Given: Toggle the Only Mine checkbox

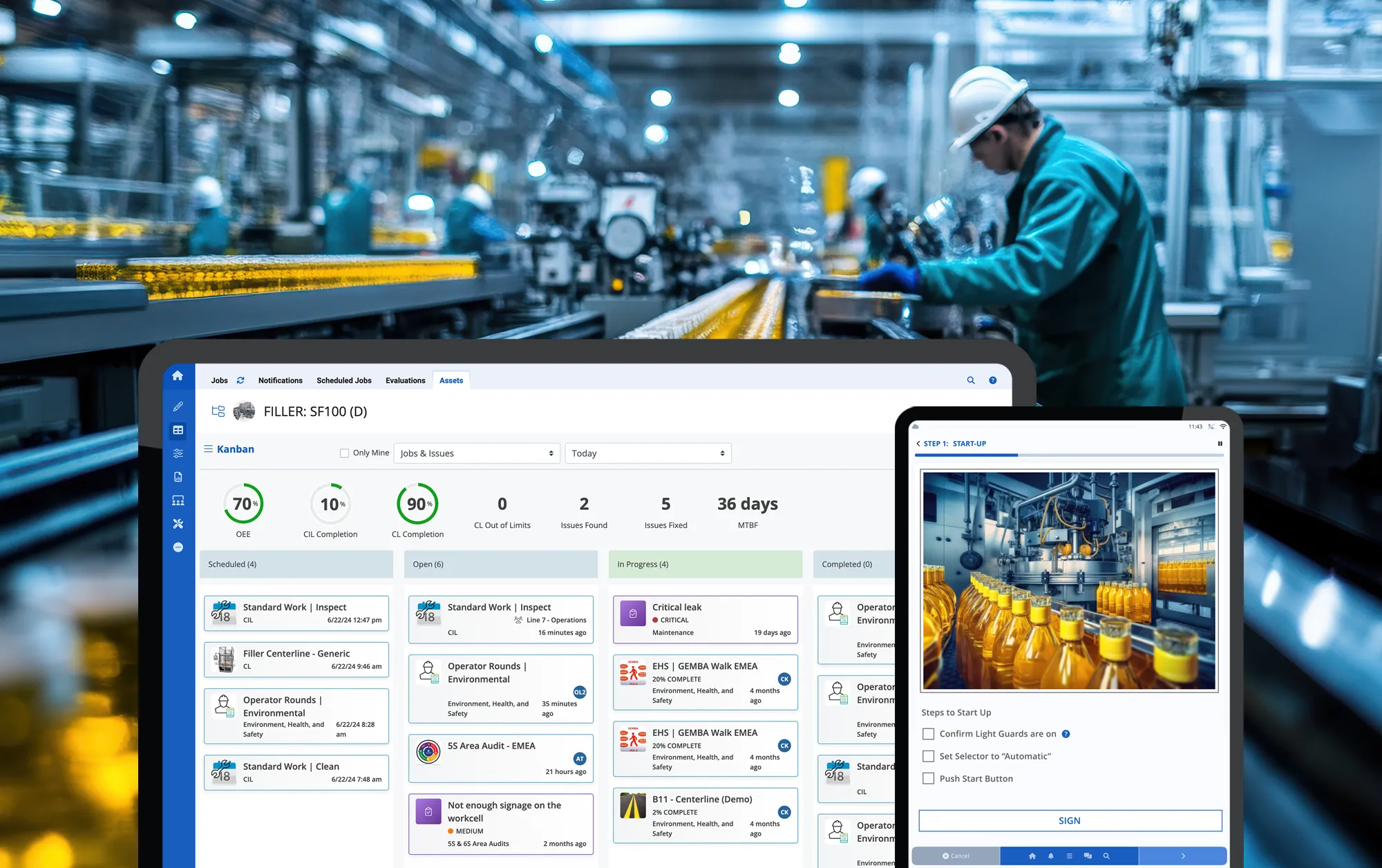Looking at the screenshot, I should click(x=344, y=453).
